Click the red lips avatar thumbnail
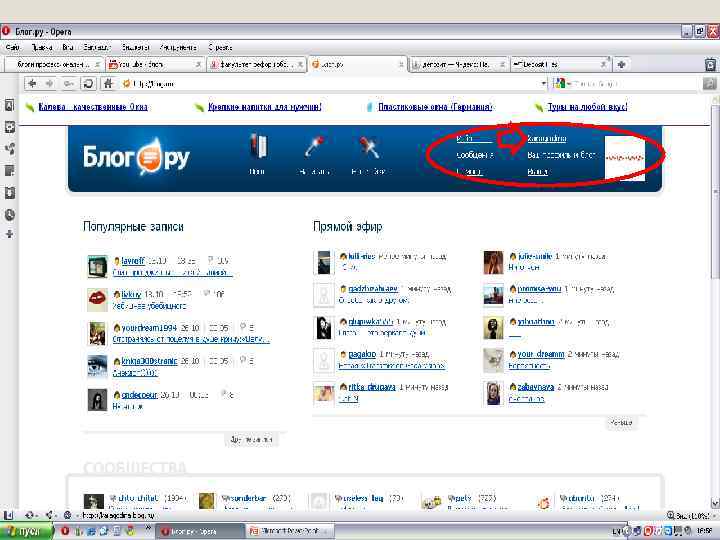The height and width of the screenshot is (540, 720). [x=97, y=299]
